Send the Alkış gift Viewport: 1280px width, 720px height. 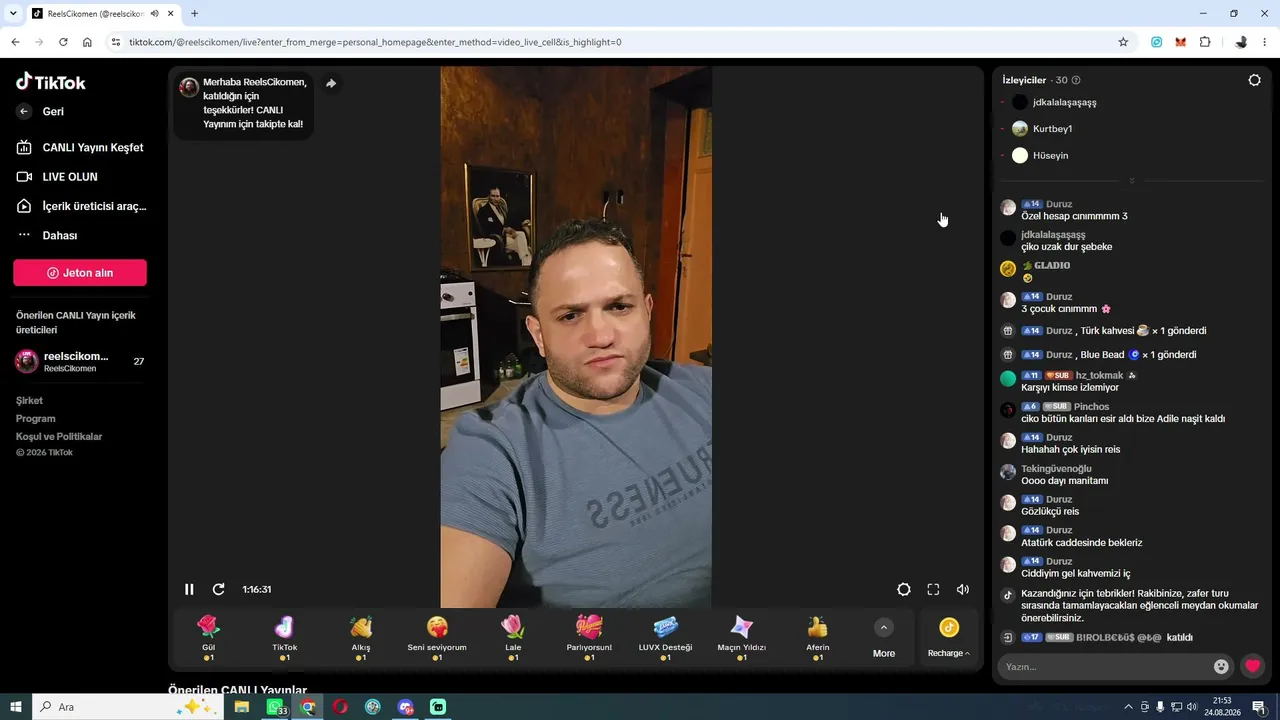[361, 638]
